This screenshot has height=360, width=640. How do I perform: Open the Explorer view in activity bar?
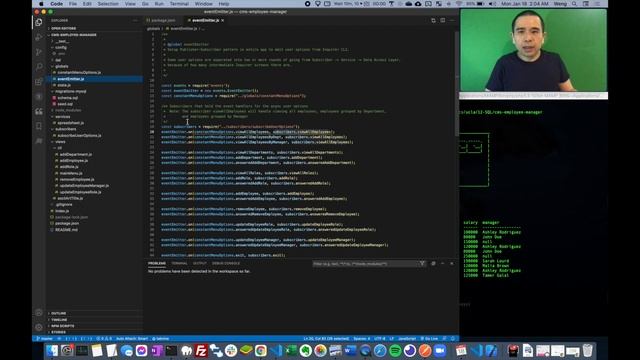pyautogui.click(x=39, y=22)
